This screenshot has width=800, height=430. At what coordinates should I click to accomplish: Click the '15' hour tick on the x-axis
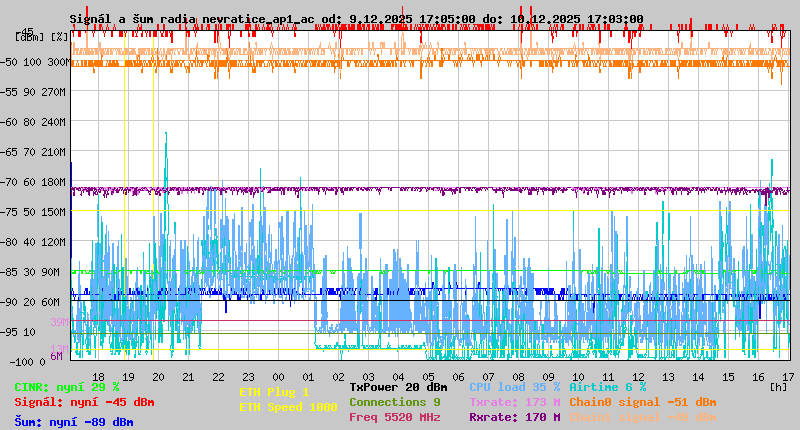coord(729,377)
